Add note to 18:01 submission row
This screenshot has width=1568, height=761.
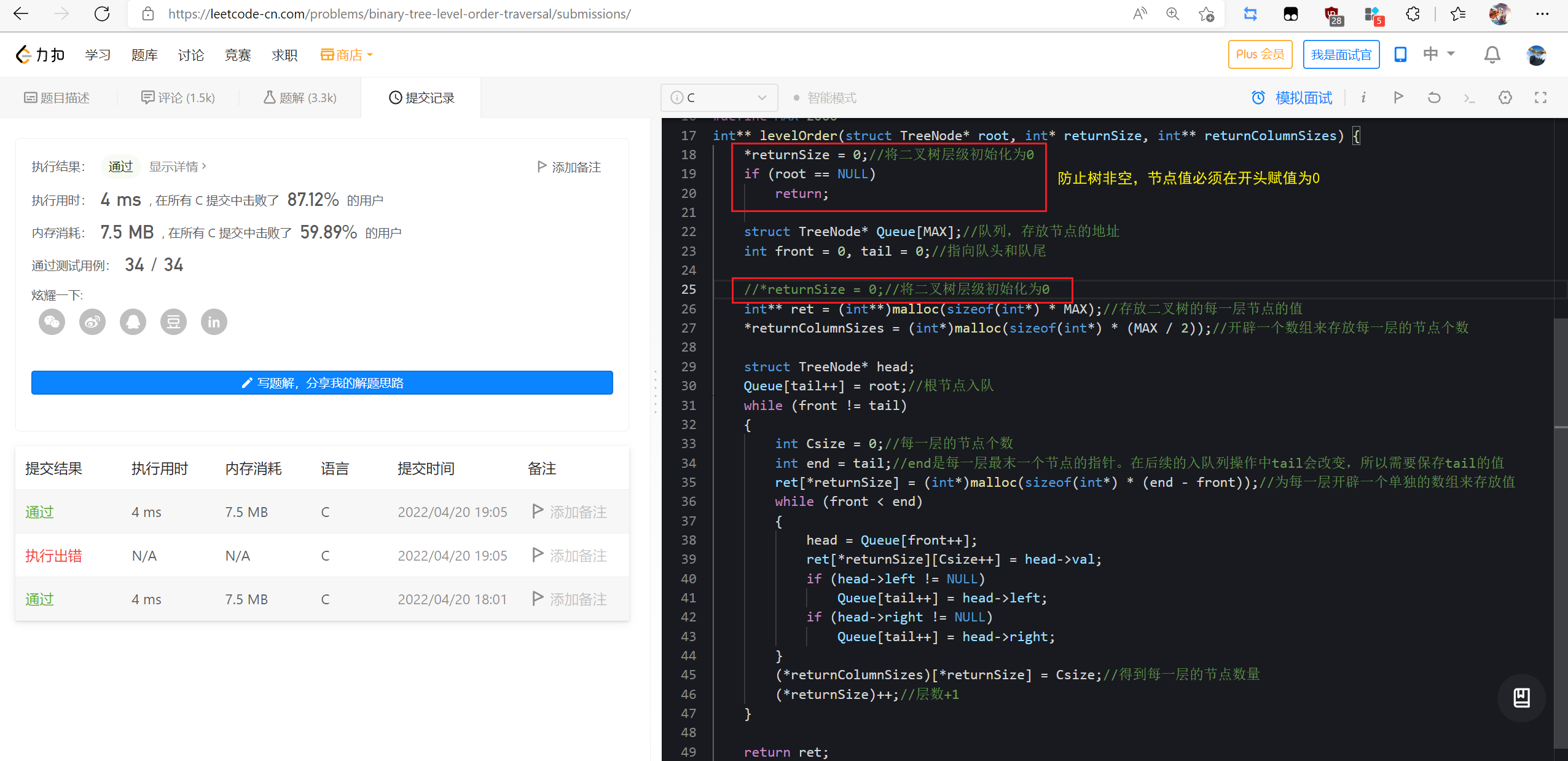[570, 599]
